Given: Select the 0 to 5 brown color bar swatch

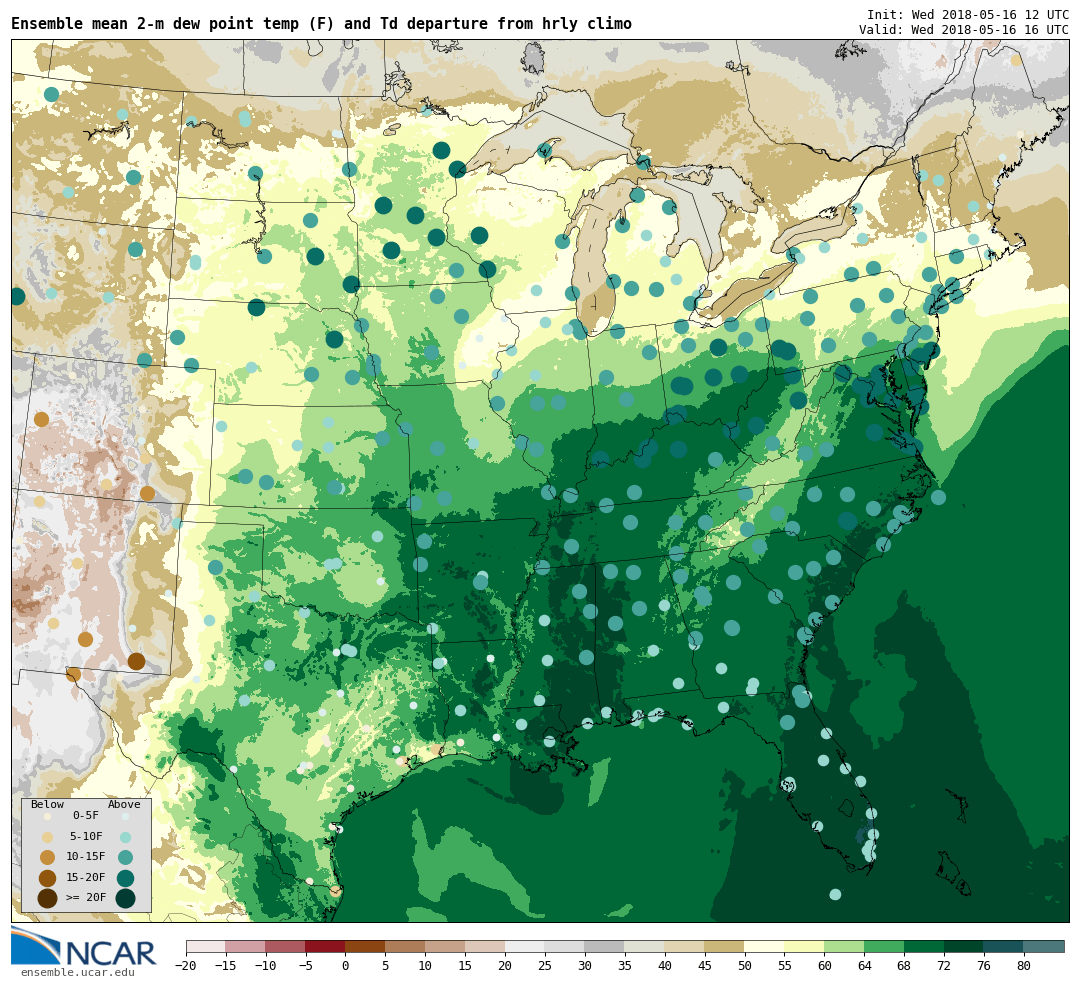Looking at the screenshot, I should click(366, 946).
